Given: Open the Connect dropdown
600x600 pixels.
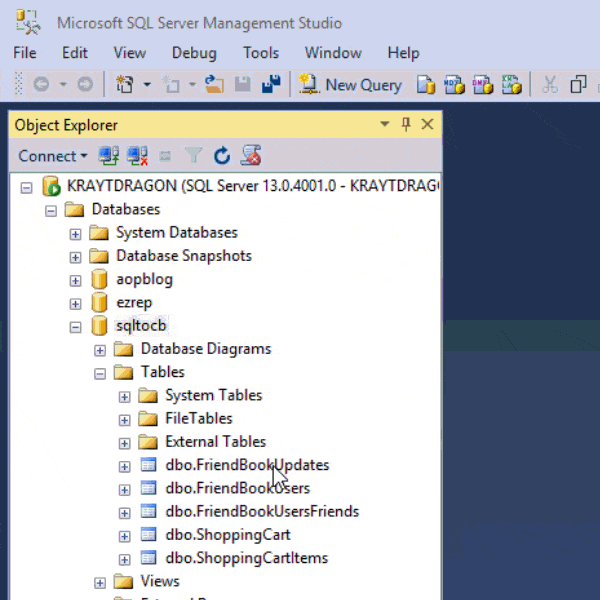Looking at the screenshot, I should tap(53, 156).
